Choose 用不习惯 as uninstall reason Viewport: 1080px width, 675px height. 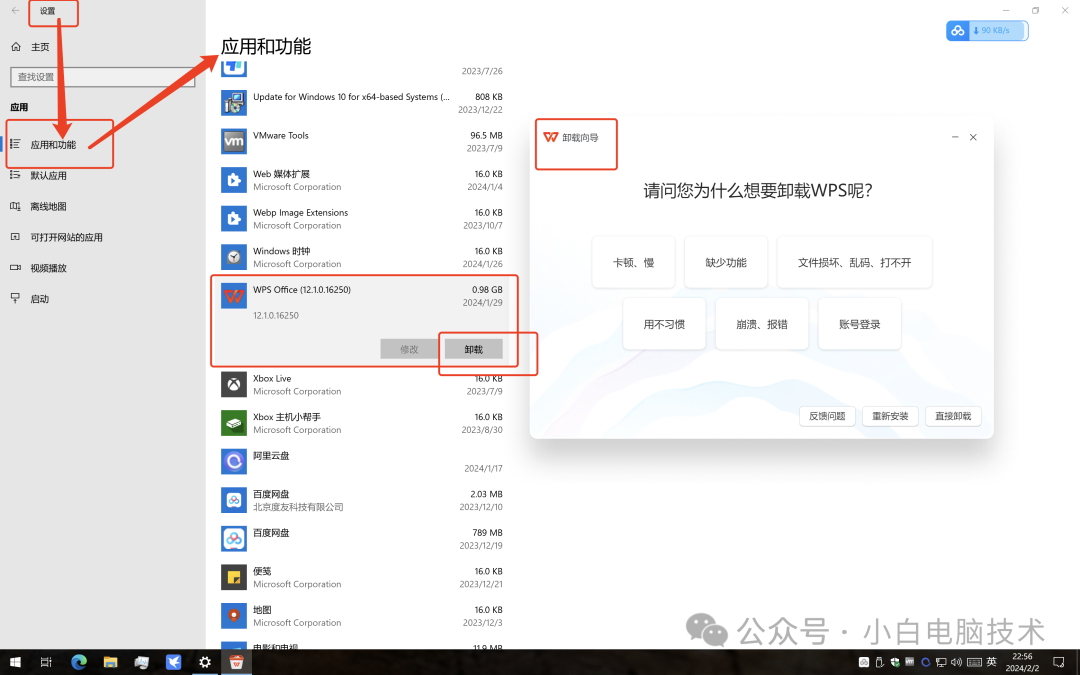[664, 324]
